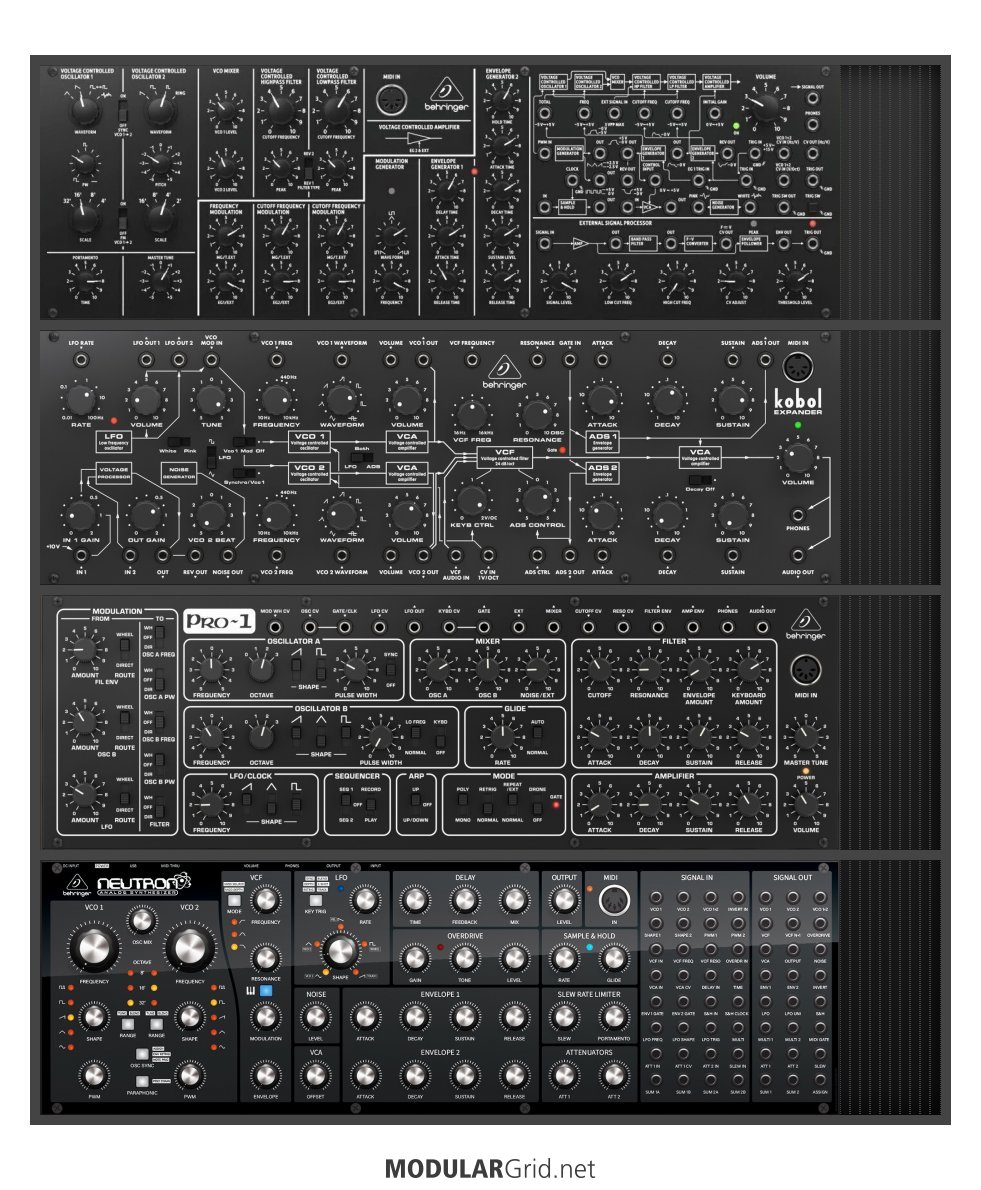Click the Neutron SUM 1A input jack
Screen dimensions: 981x1190
coord(656,1079)
